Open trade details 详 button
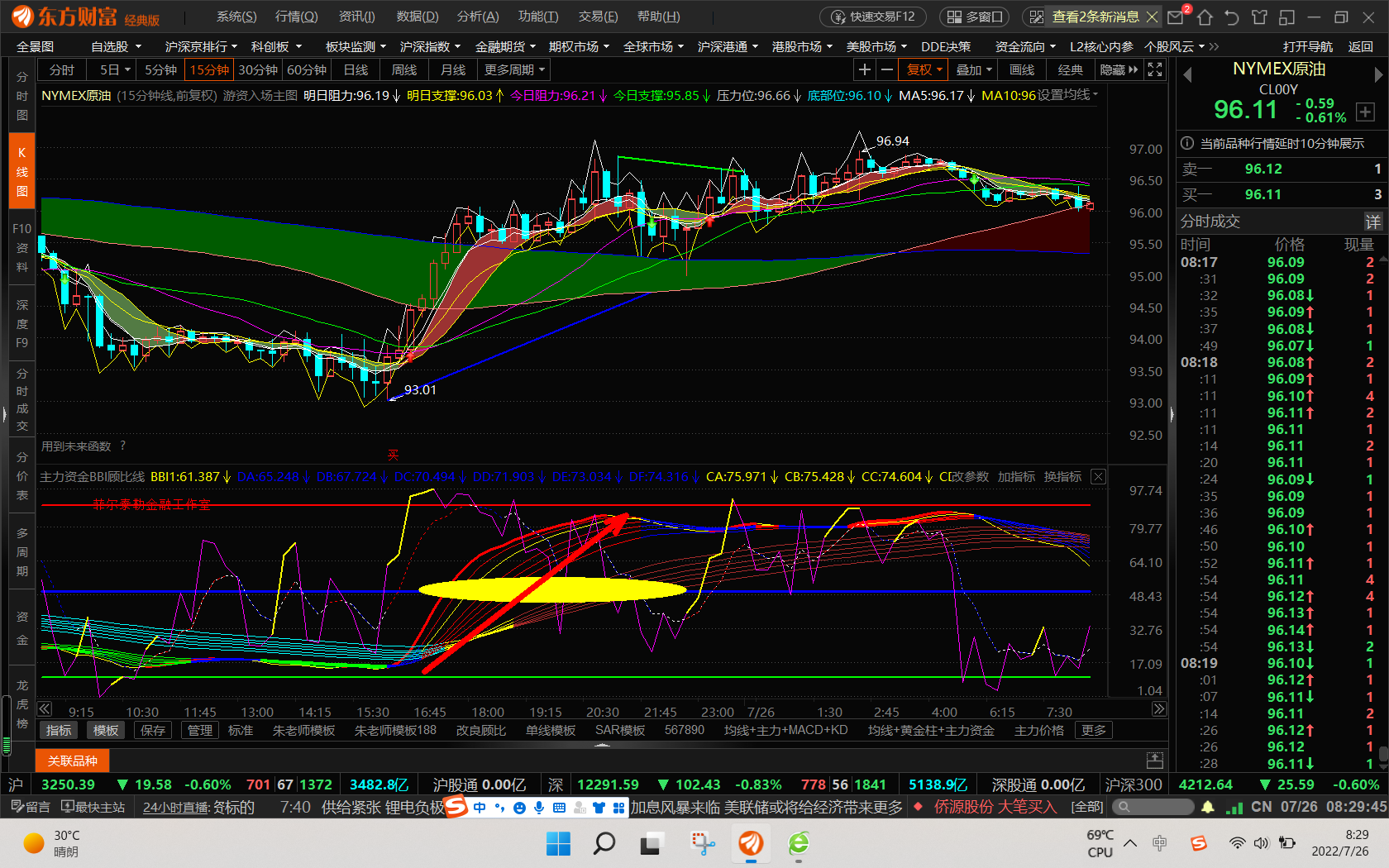Image resolution: width=1389 pixels, height=868 pixels. (x=1372, y=222)
